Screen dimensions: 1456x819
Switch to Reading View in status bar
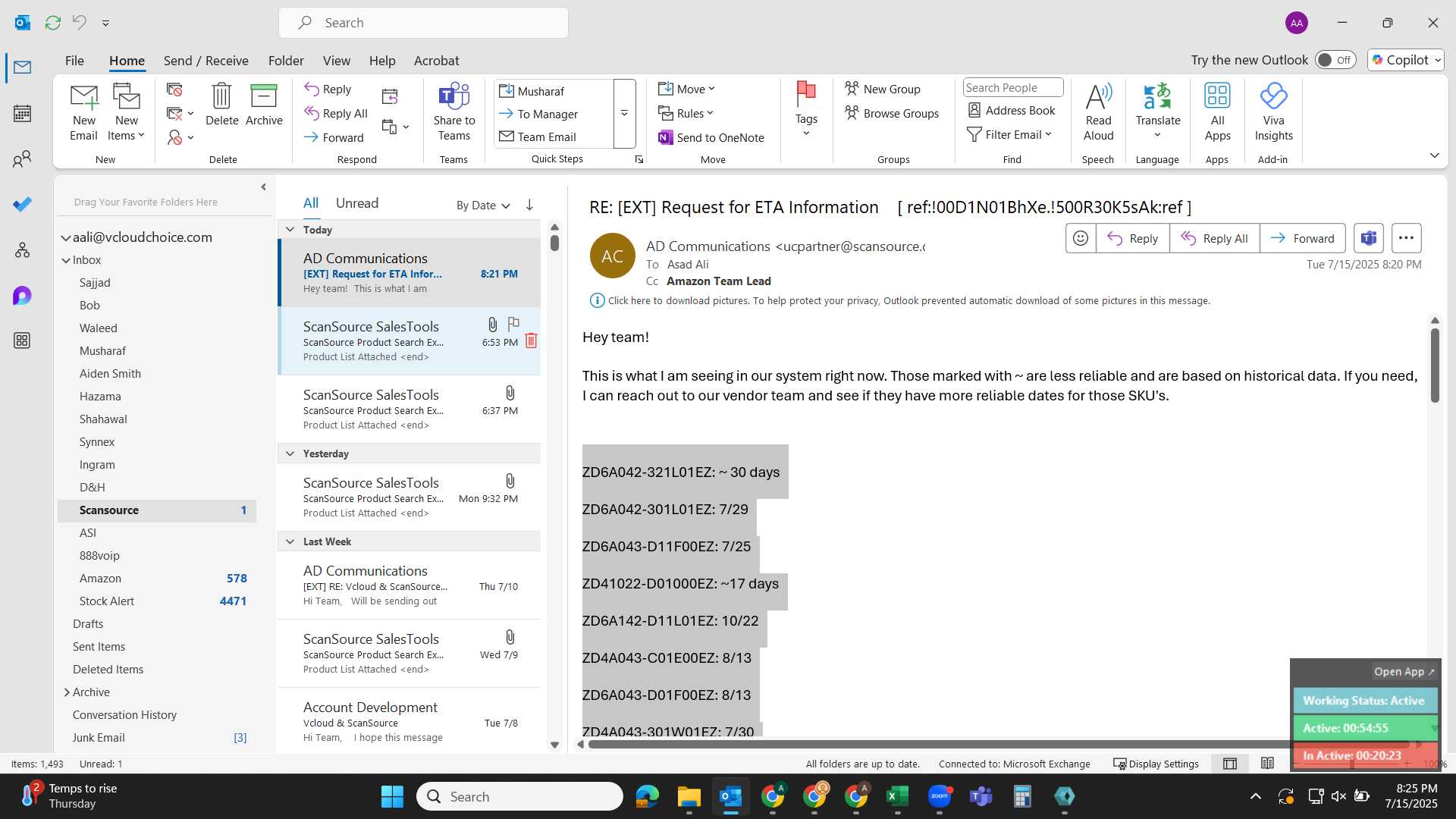click(x=1267, y=764)
